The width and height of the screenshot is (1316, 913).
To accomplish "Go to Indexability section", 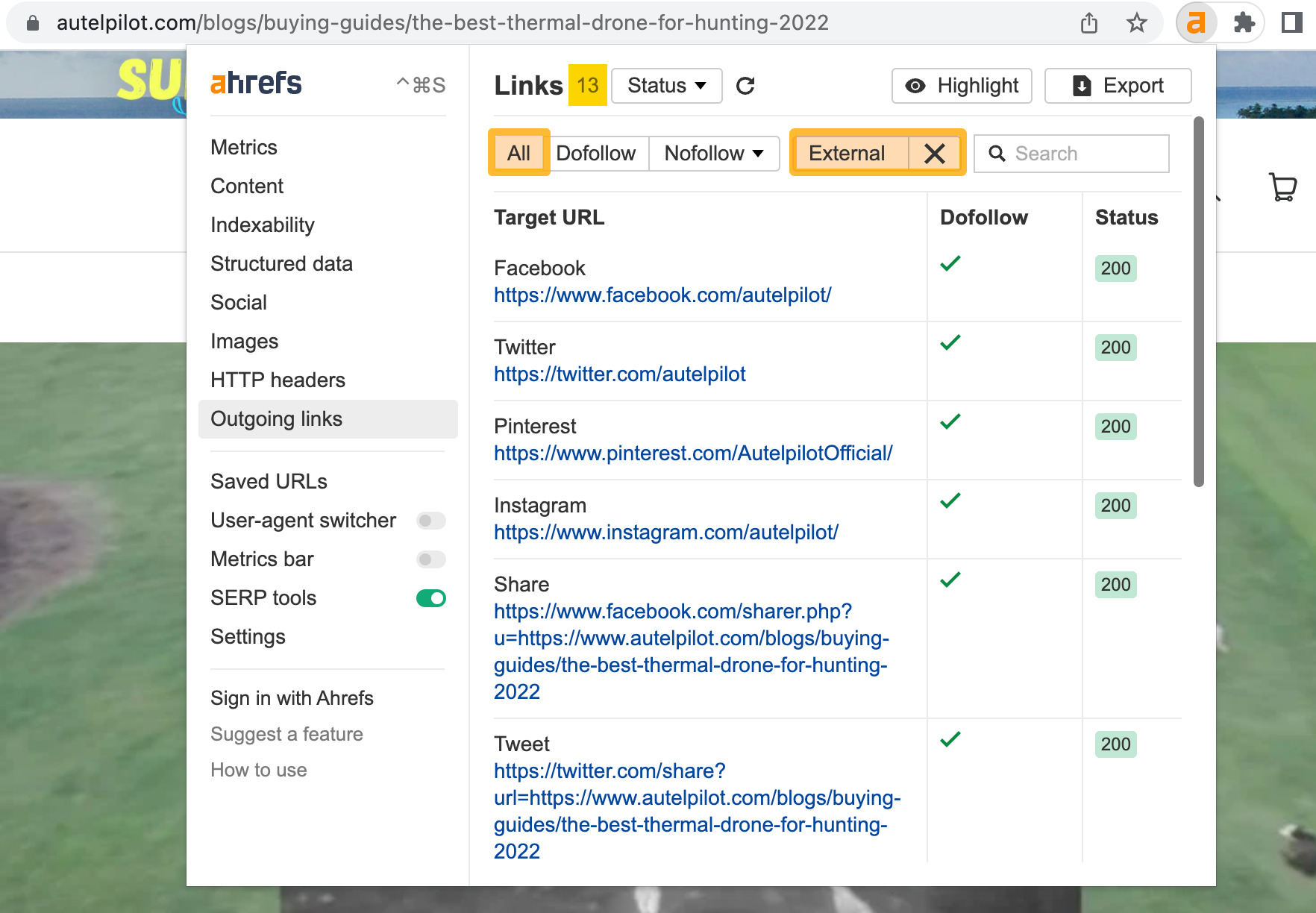I will [263, 225].
